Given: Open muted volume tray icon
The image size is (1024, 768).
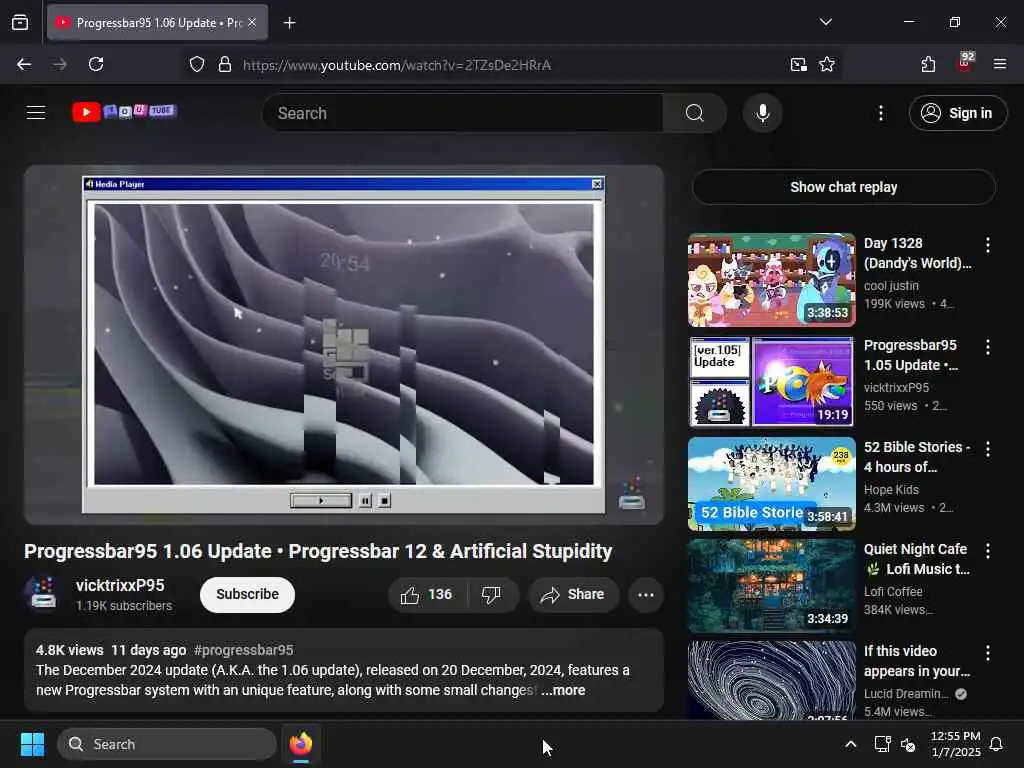Looking at the screenshot, I should point(908,744).
